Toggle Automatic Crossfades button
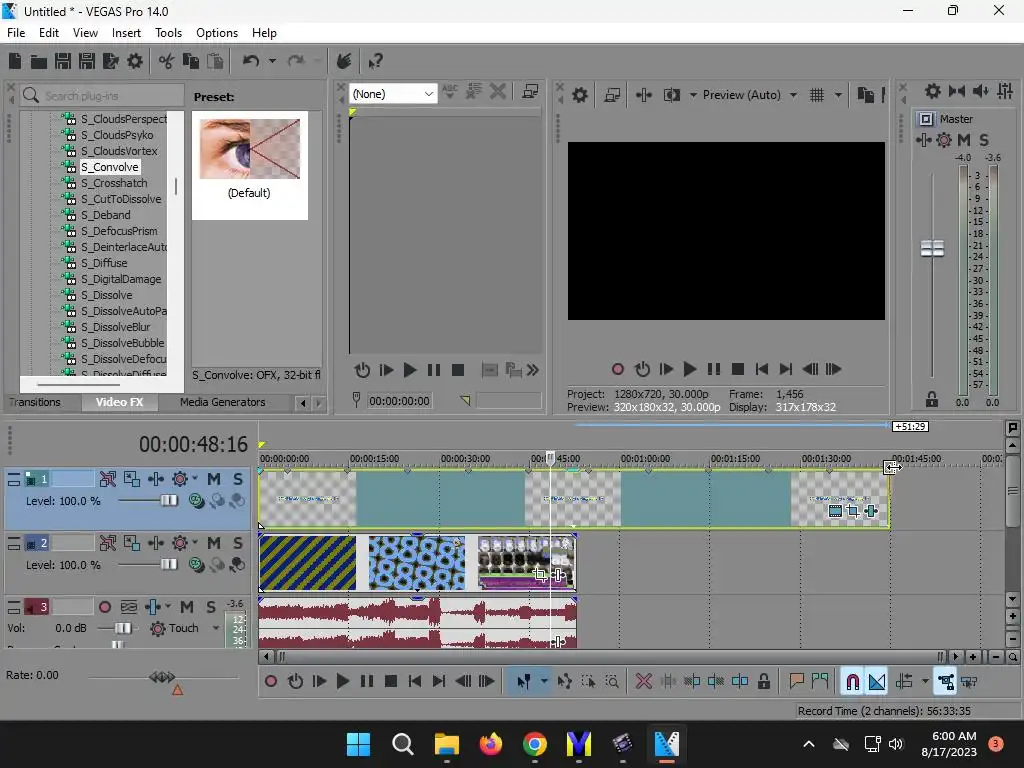The image size is (1024, 768). [877, 682]
